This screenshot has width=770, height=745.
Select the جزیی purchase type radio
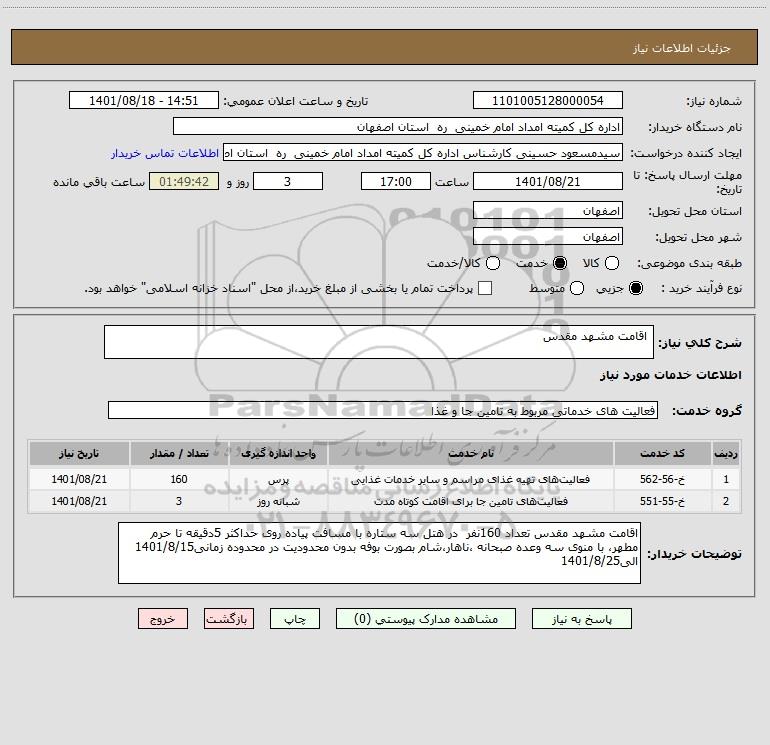point(635,288)
